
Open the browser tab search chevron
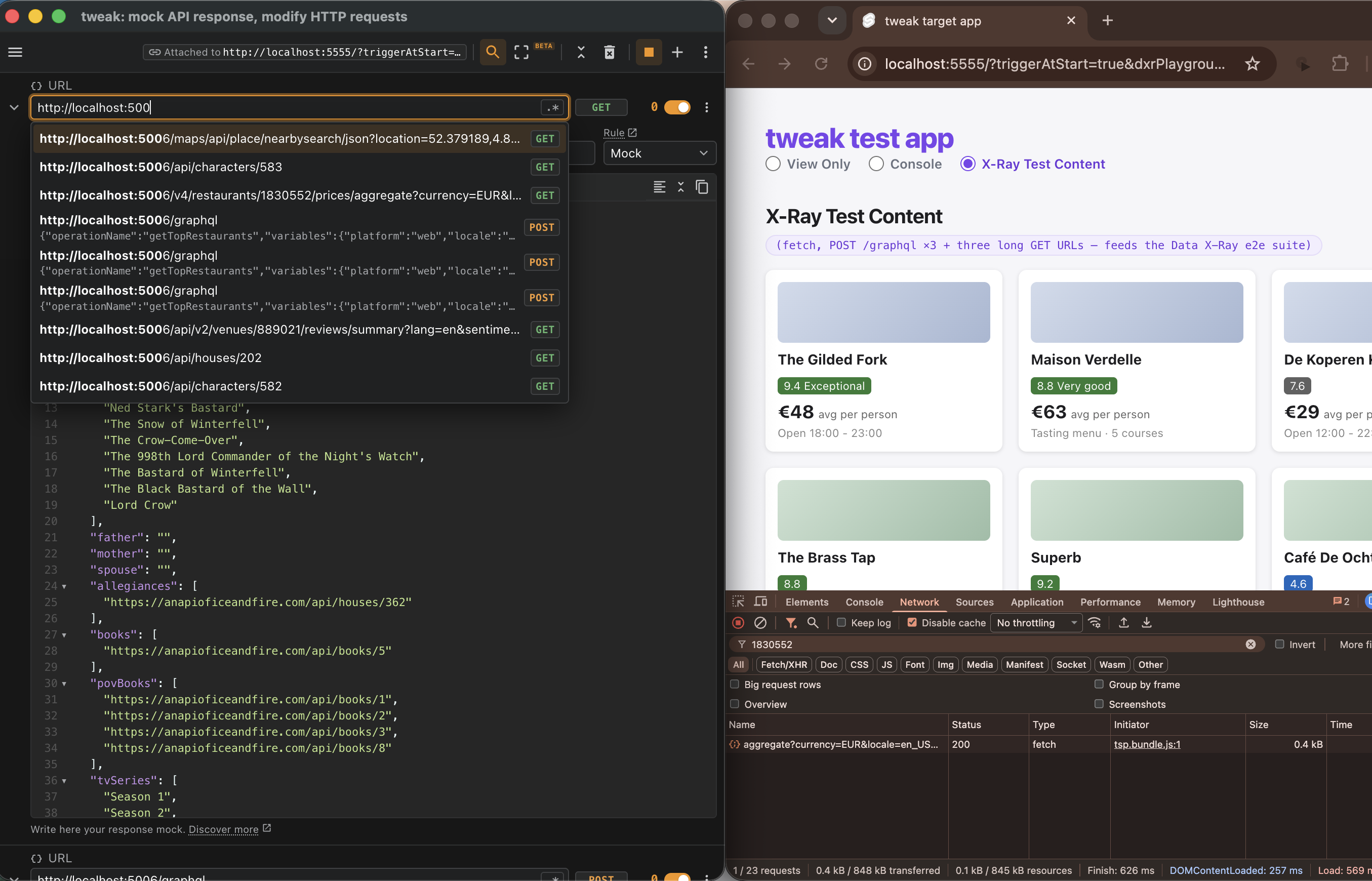(832, 21)
